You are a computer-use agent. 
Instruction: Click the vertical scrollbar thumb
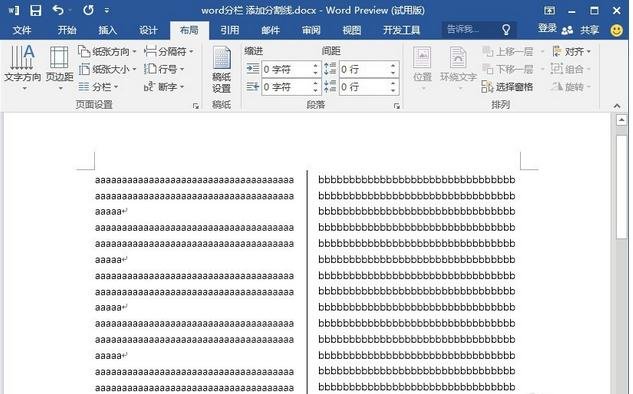point(621,188)
